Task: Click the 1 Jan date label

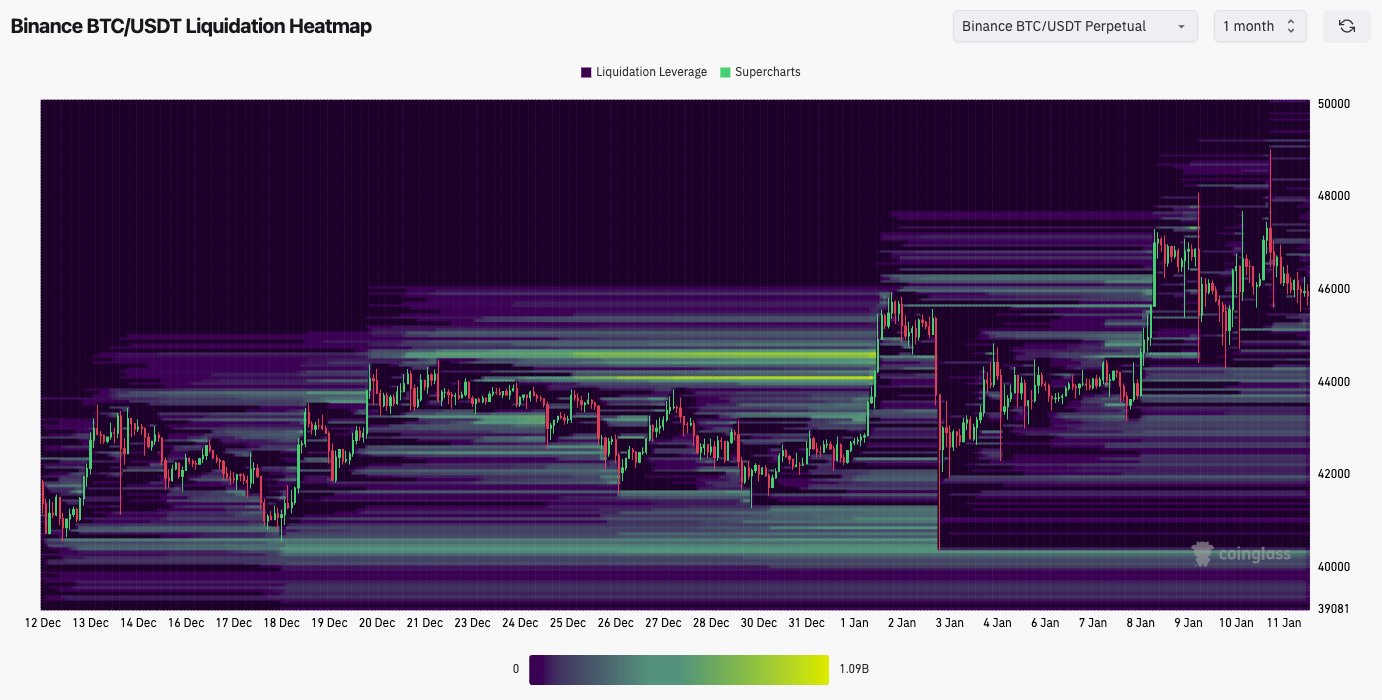Action: point(854,623)
